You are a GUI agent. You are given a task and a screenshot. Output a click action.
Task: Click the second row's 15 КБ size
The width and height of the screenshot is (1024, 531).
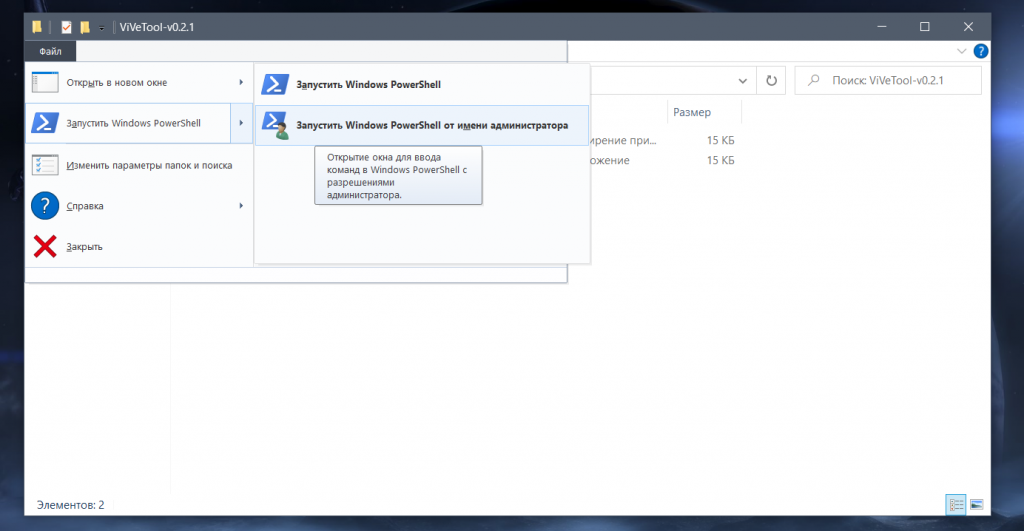pos(720,160)
